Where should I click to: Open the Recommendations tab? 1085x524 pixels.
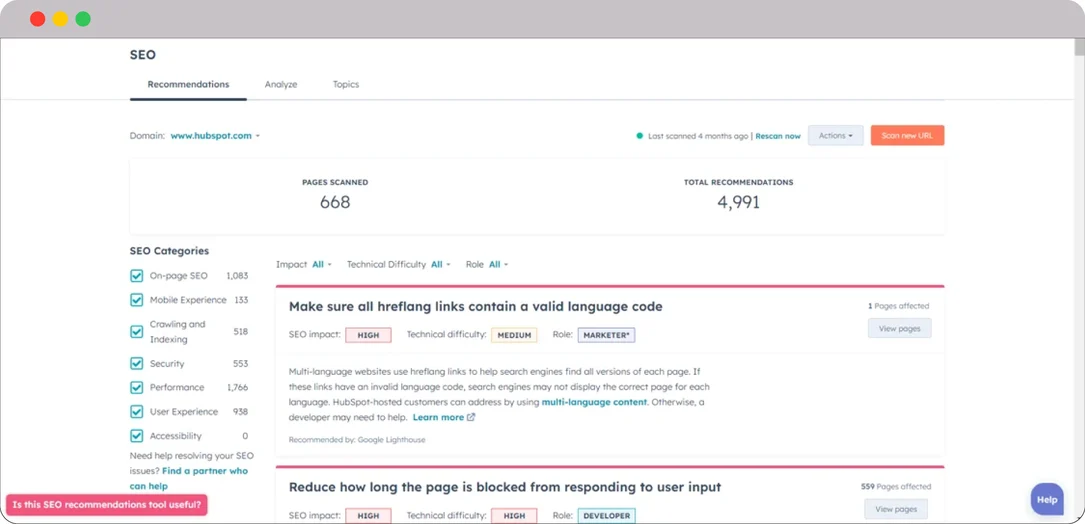(x=188, y=84)
